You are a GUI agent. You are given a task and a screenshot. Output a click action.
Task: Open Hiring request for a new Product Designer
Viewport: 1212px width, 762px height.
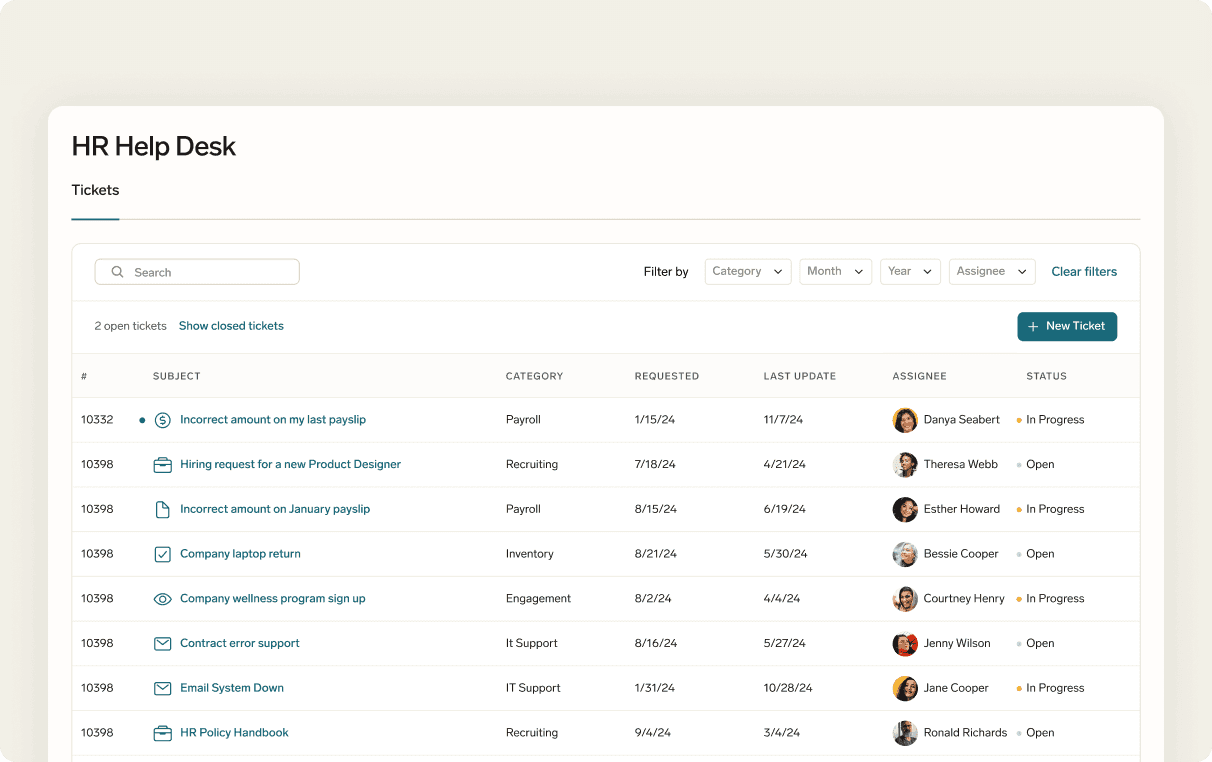point(290,465)
